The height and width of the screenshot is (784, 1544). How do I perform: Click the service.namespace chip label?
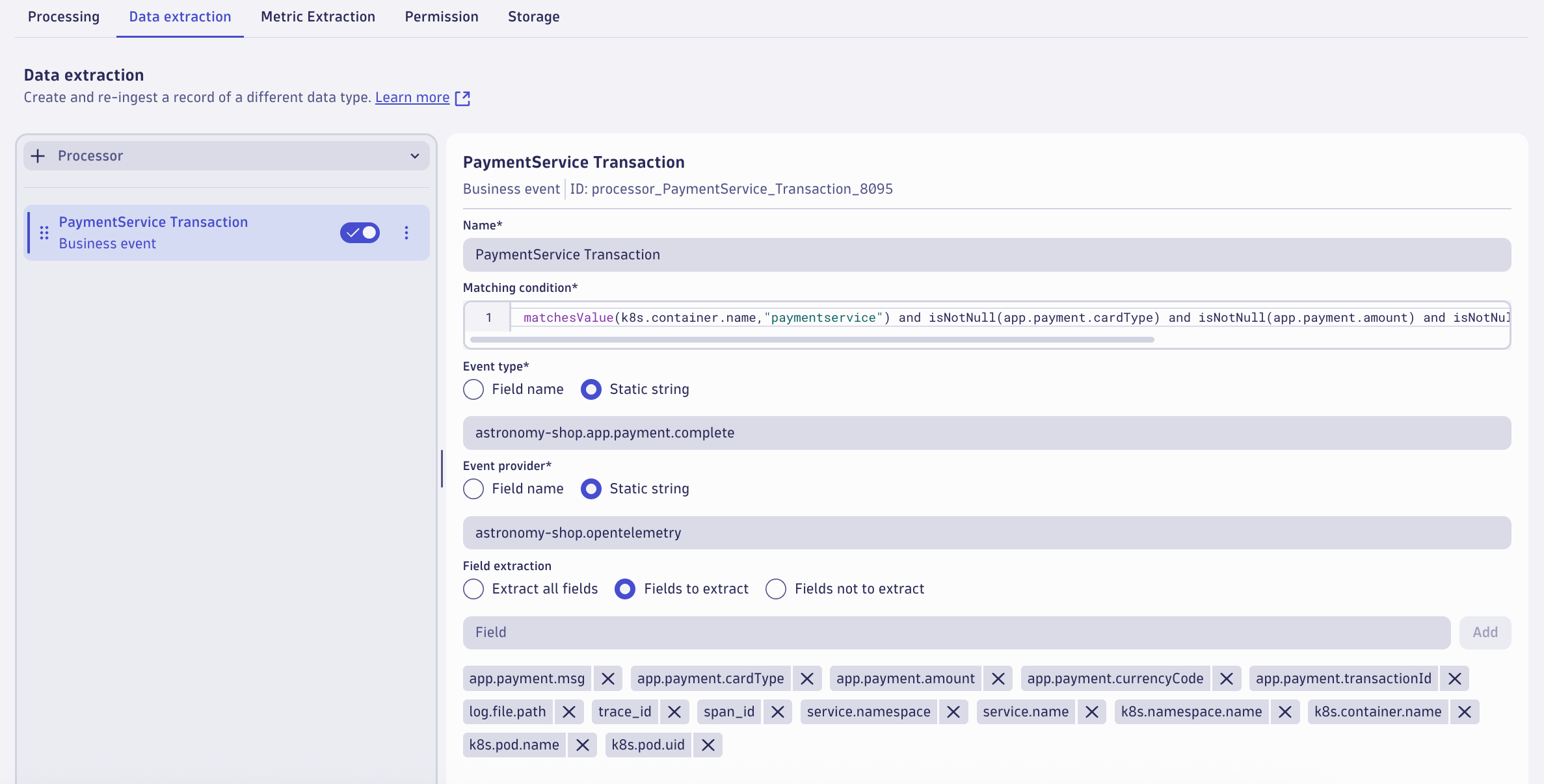click(x=869, y=712)
